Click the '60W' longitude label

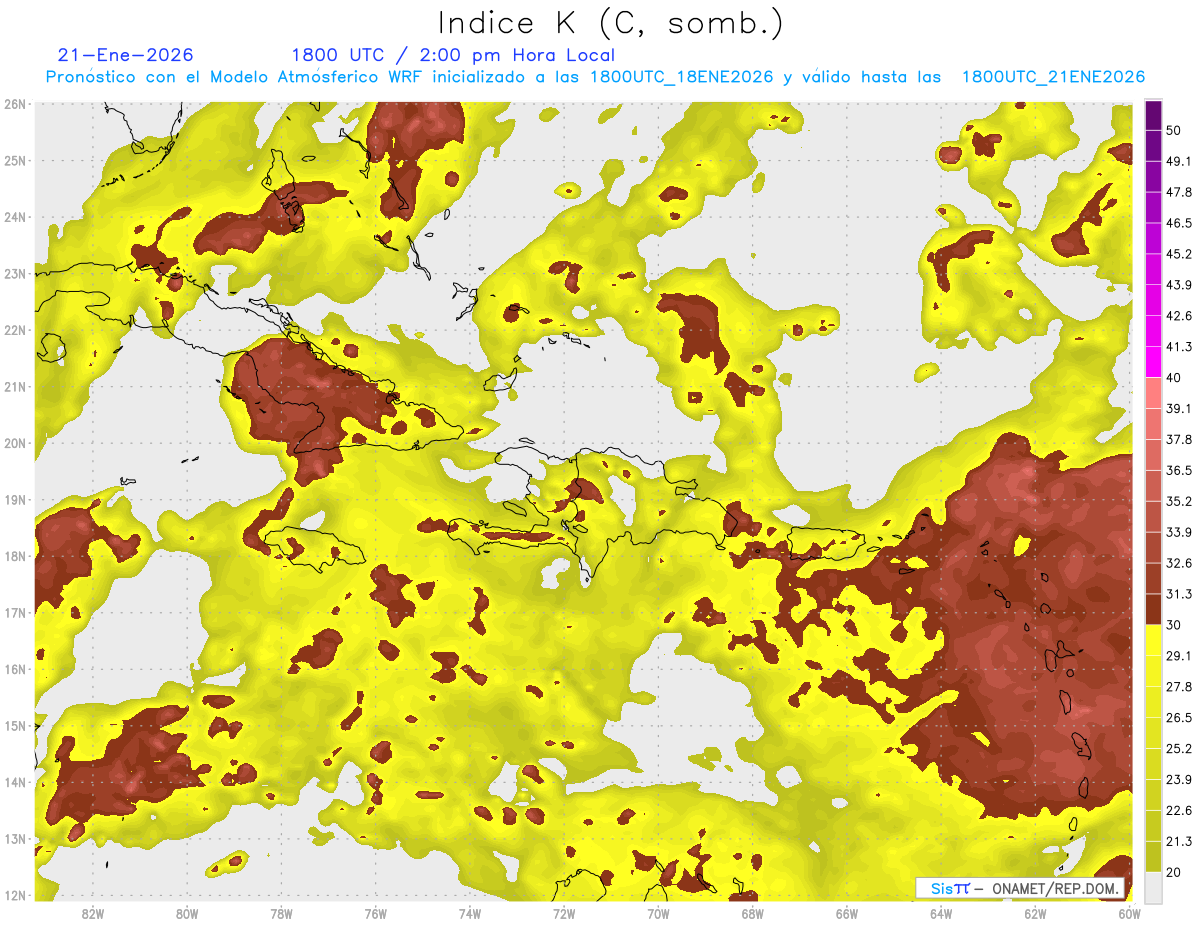coord(1129,913)
